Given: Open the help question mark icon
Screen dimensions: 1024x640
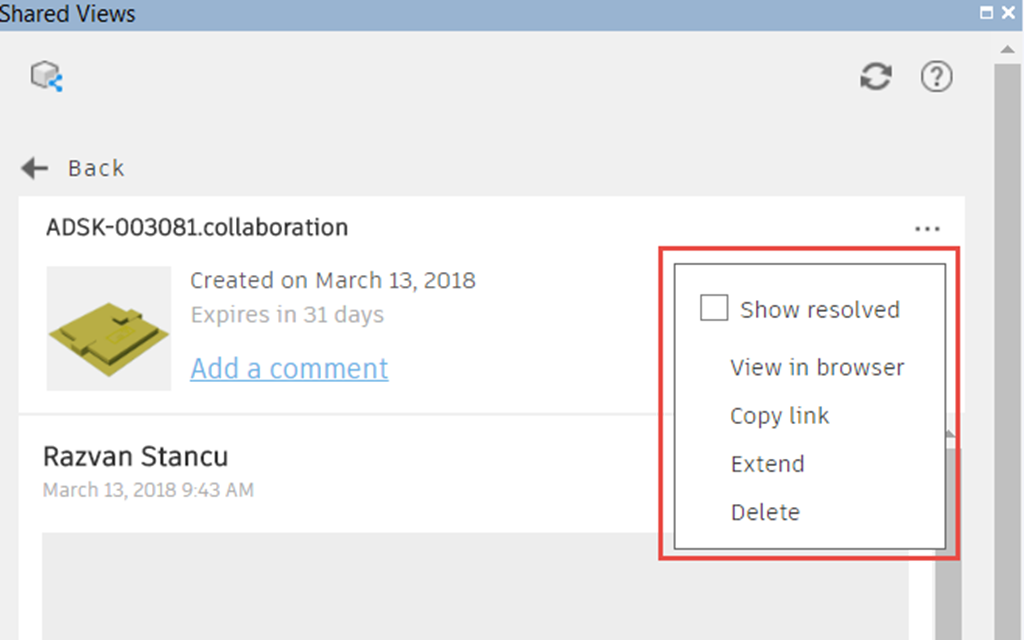Looking at the screenshot, I should (x=936, y=76).
